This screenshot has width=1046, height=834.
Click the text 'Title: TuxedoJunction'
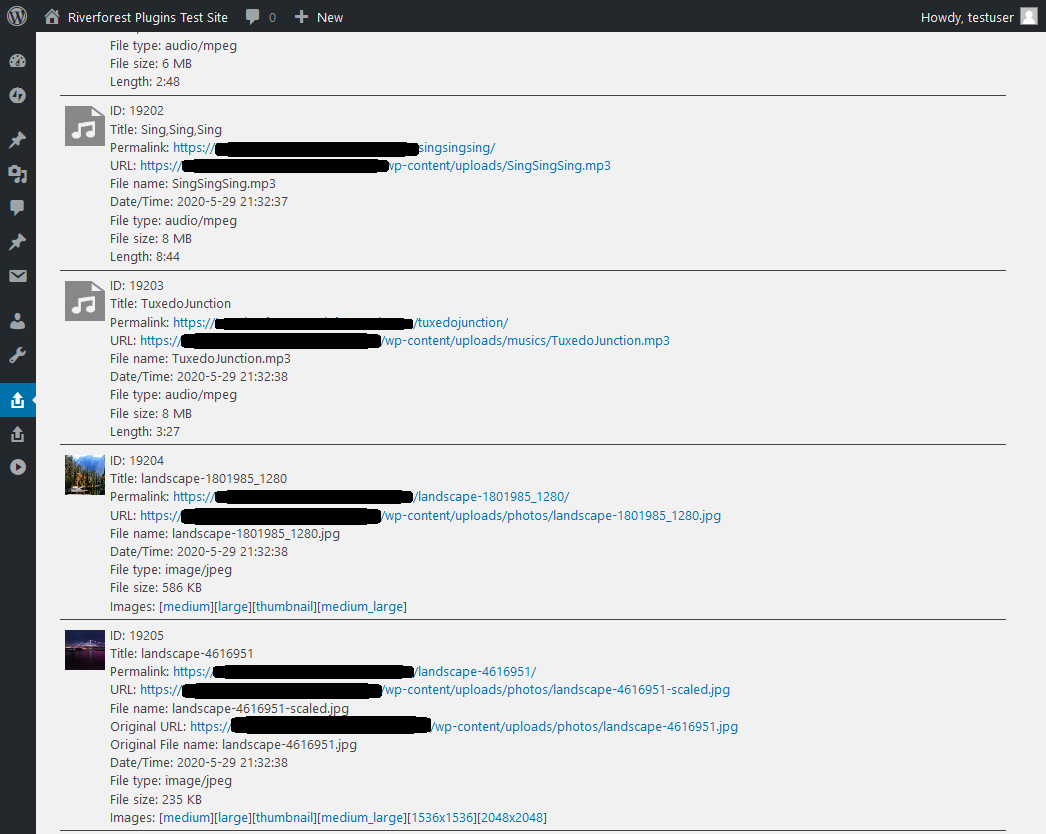coord(171,304)
